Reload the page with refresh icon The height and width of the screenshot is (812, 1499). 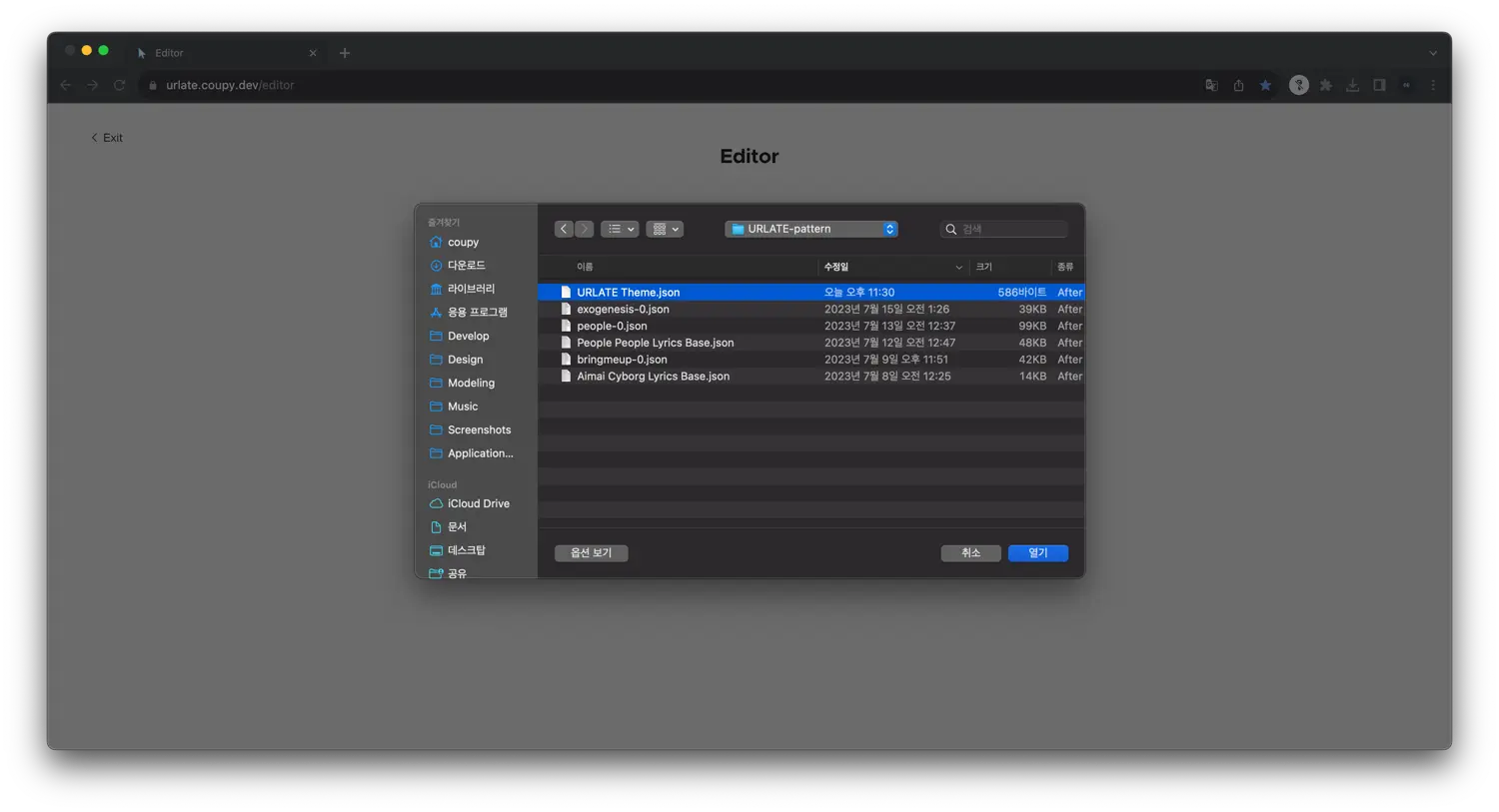coord(119,86)
